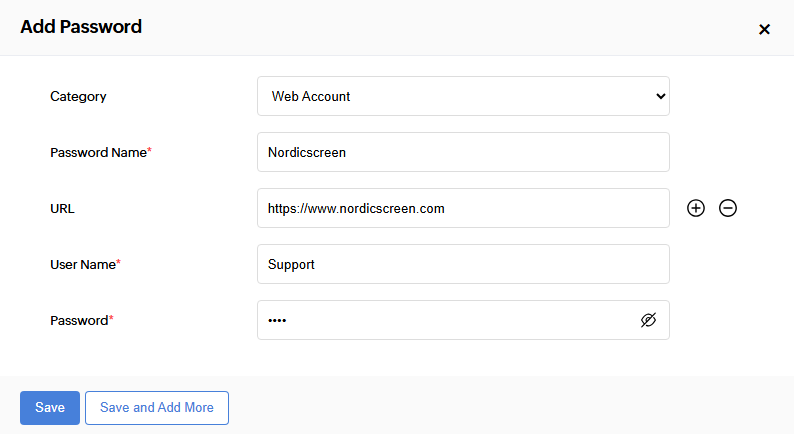Click the Password Name label

click(x=101, y=152)
